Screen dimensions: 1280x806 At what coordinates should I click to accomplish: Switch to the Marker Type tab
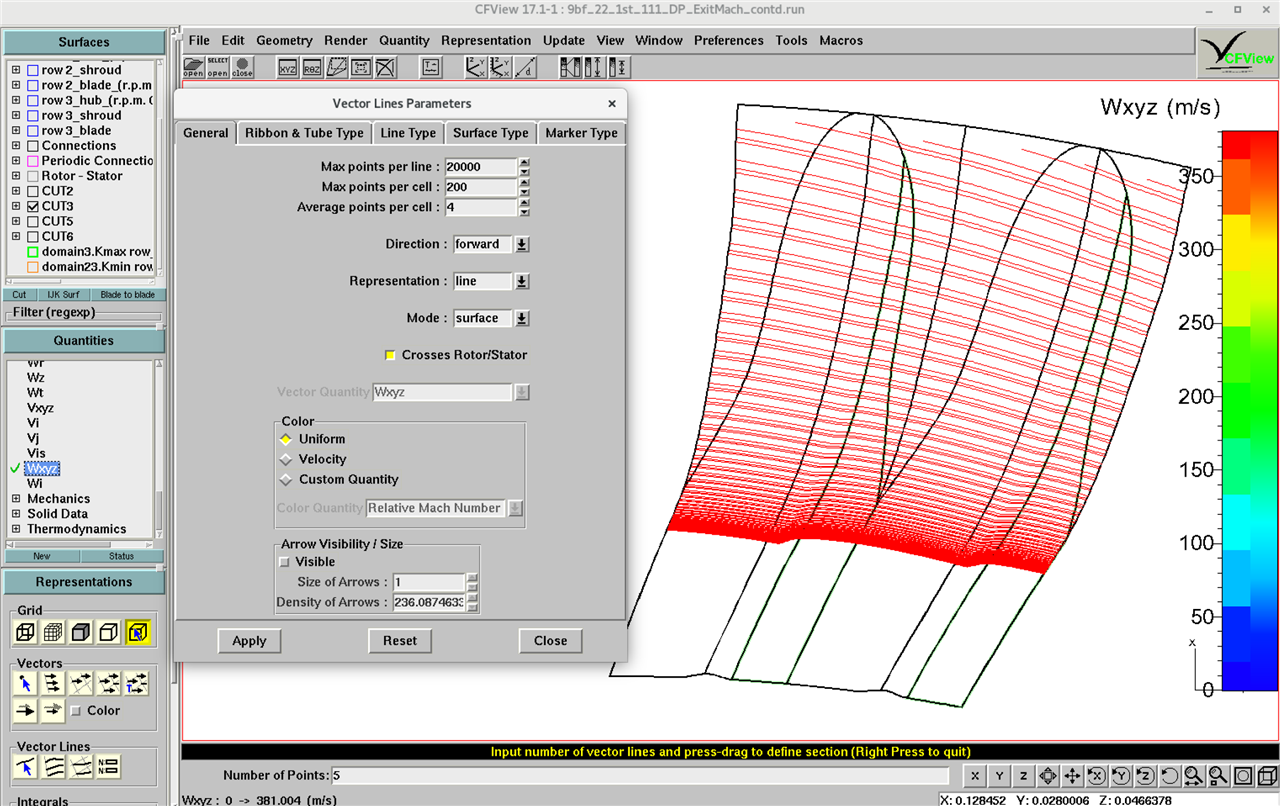581,133
